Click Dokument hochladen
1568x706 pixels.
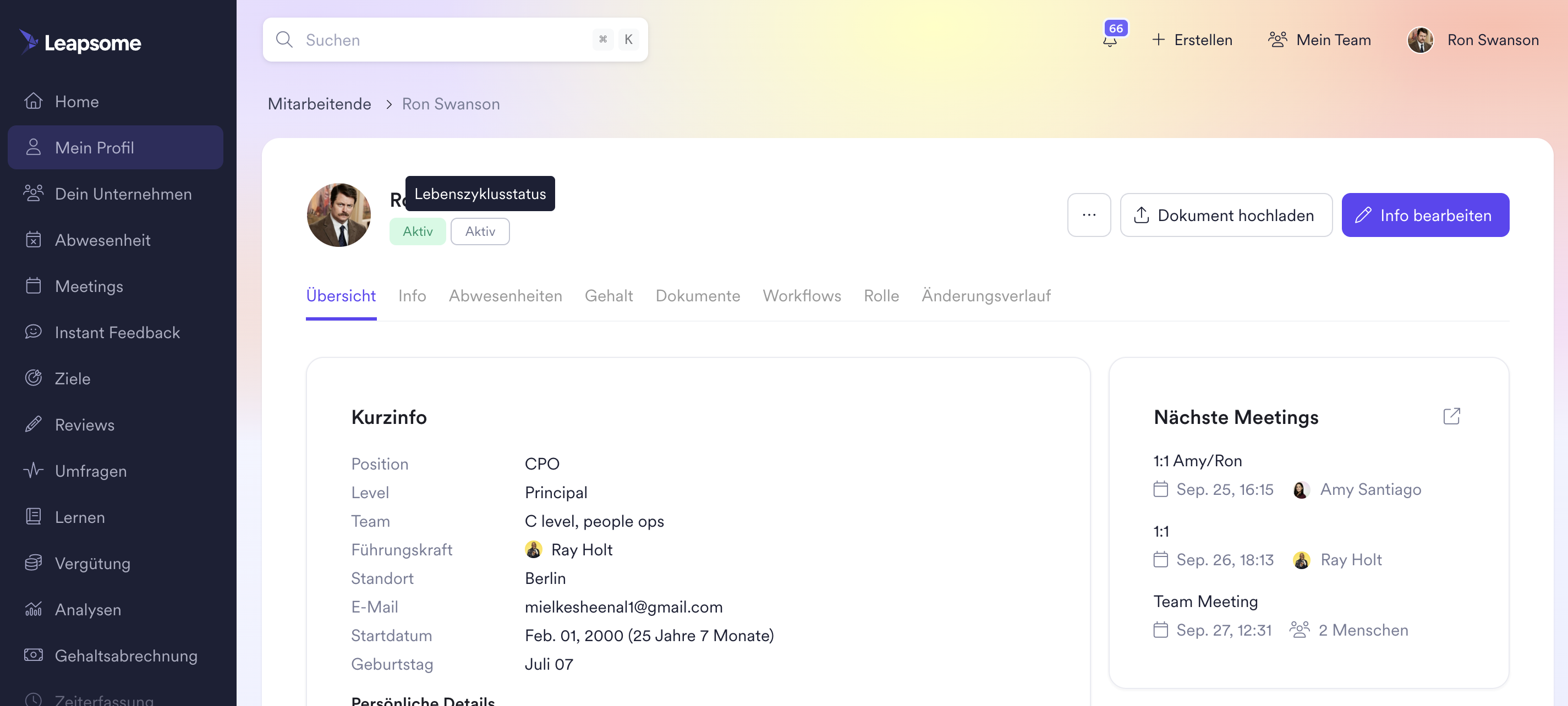1226,214
